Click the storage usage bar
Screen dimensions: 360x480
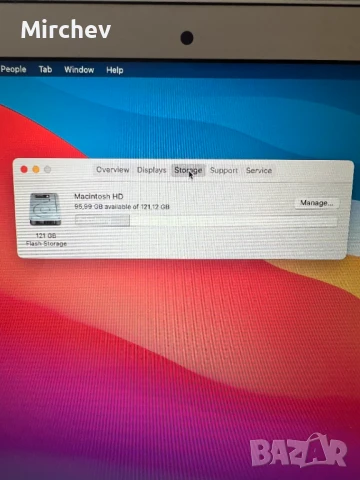[x=206, y=220]
